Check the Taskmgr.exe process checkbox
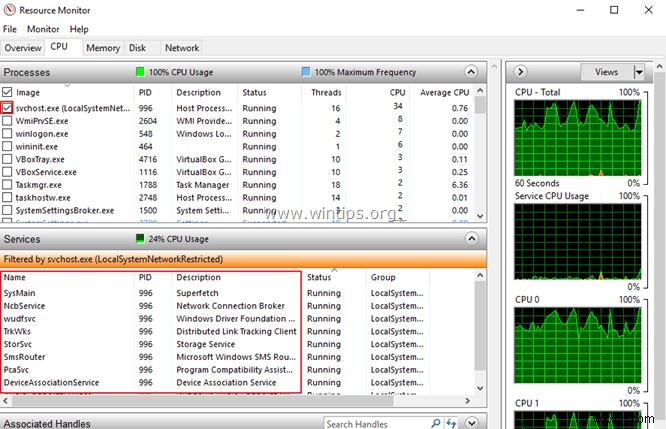This screenshot has height=429, width=666. [7, 184]
